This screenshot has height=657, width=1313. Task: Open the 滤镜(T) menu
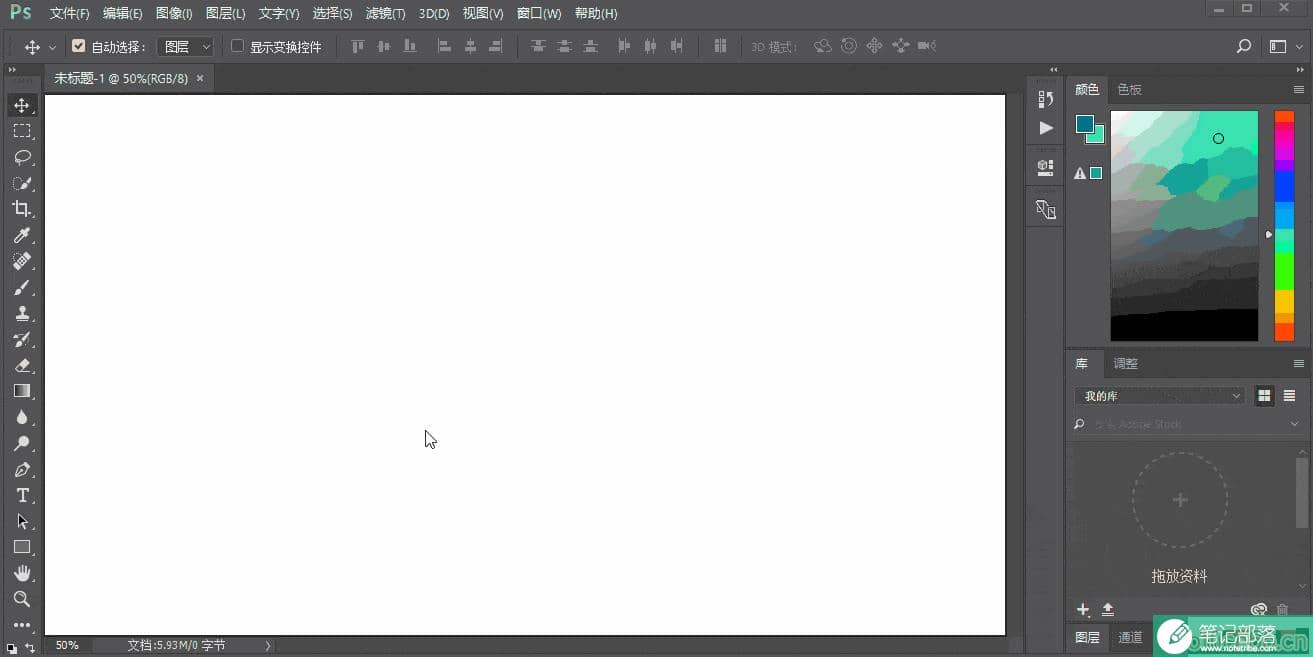click(x=386, y=14)
